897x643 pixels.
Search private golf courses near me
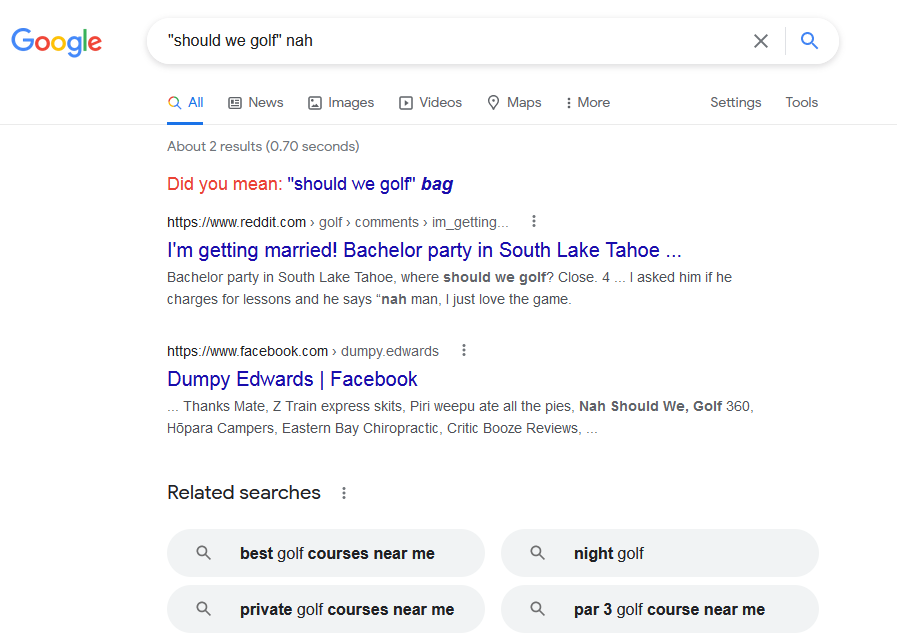pos(326,609)
